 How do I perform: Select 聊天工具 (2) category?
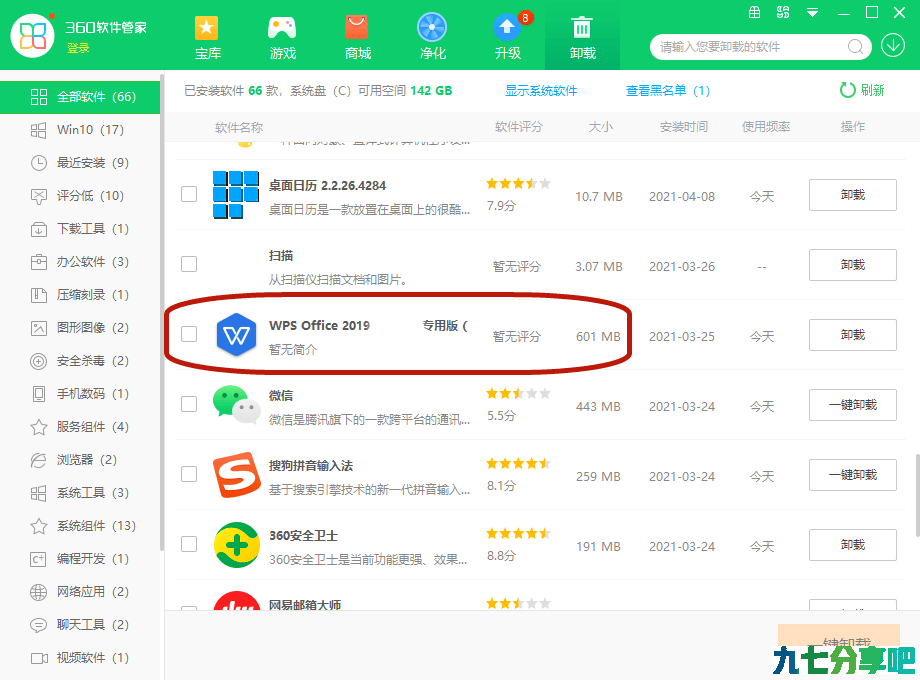coord(80,625)
